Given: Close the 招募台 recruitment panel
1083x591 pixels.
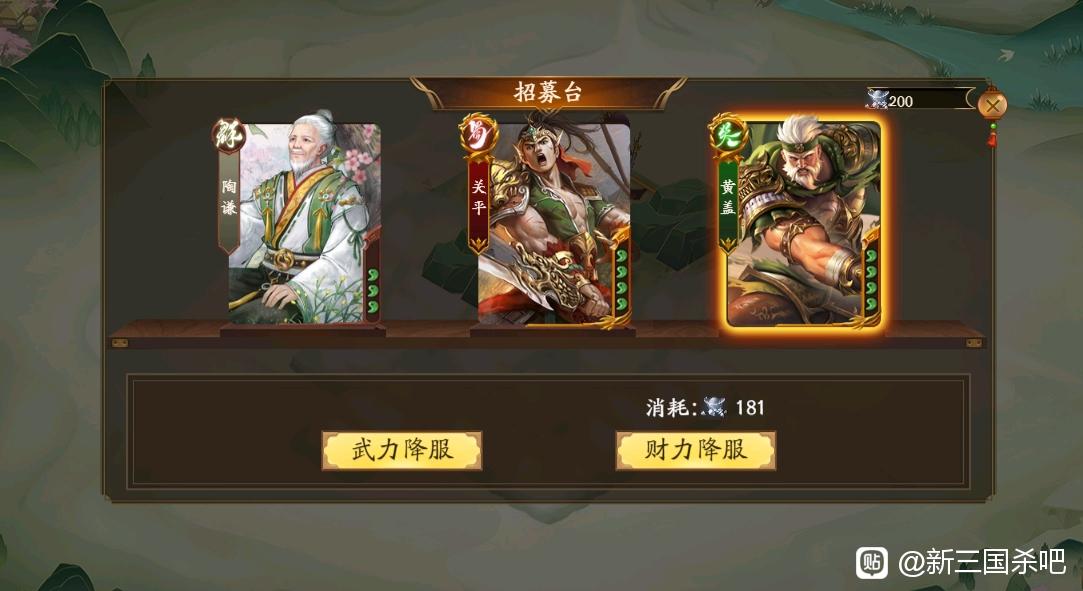Looking at the screenshot, I should tap(993, 106).
